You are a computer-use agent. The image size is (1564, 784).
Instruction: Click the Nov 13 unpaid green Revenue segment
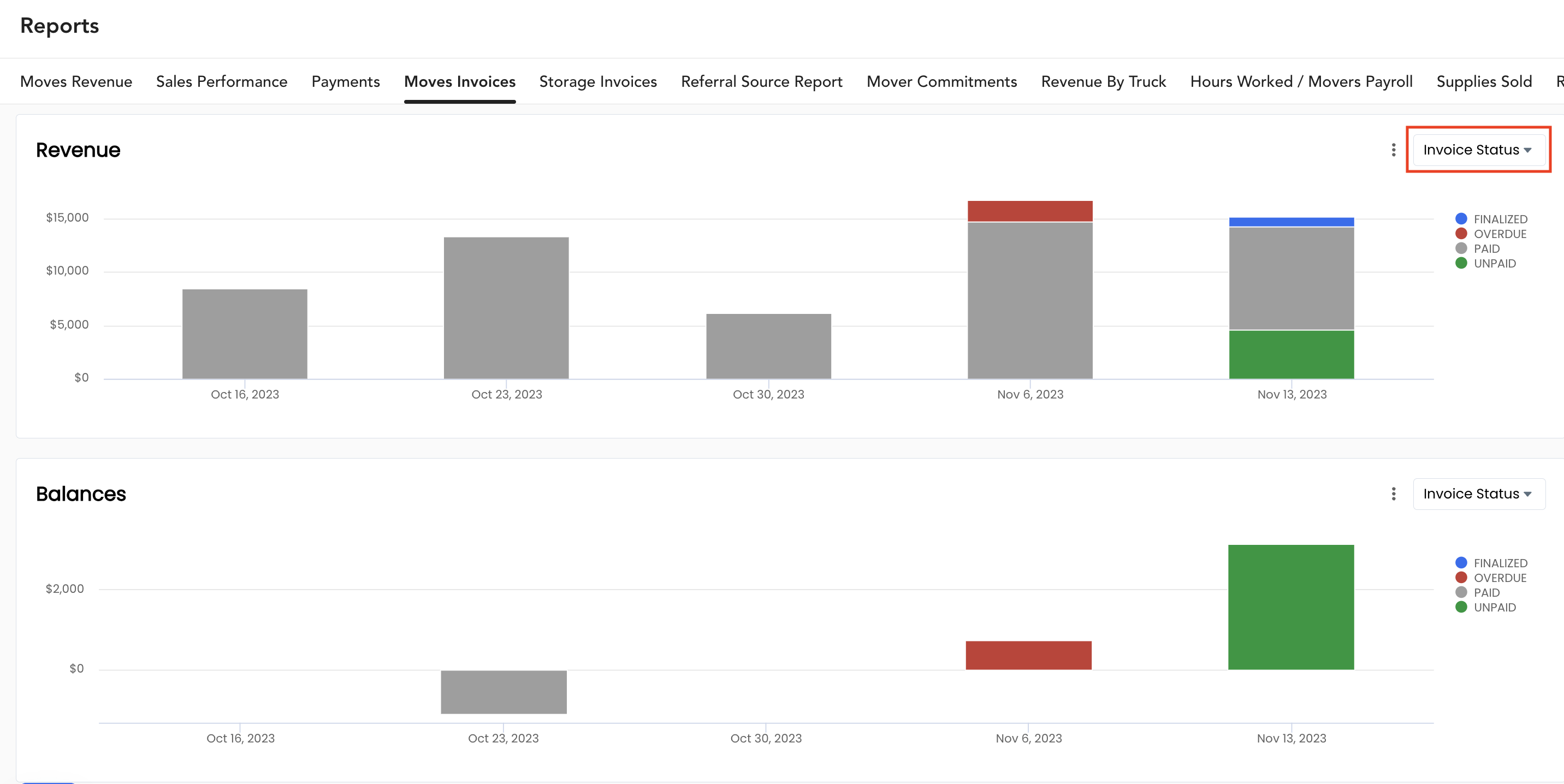click(x=1292, y=354)
